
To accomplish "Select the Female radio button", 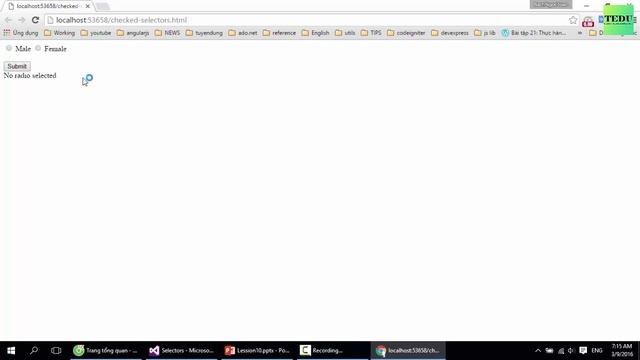I will click(38, 48).
